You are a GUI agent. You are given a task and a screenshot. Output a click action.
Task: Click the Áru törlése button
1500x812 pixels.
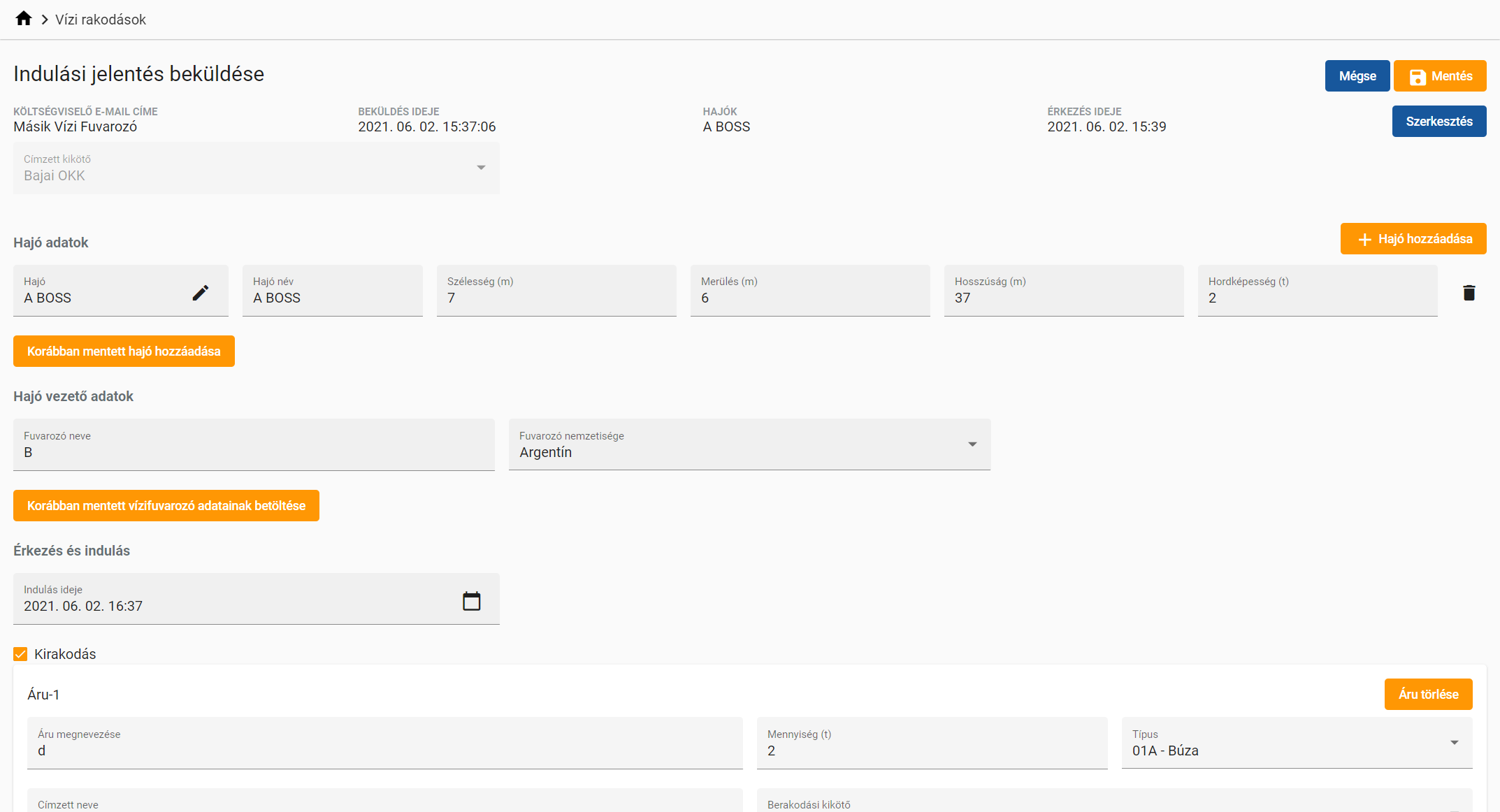pos(1428,695)
